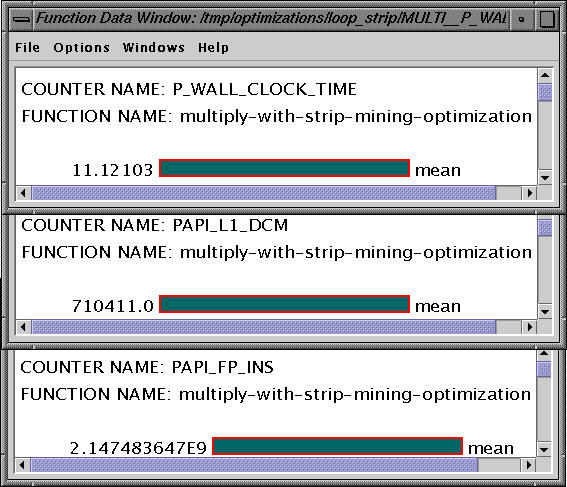Click the window menu button in title bar

(x=21, y=19)
